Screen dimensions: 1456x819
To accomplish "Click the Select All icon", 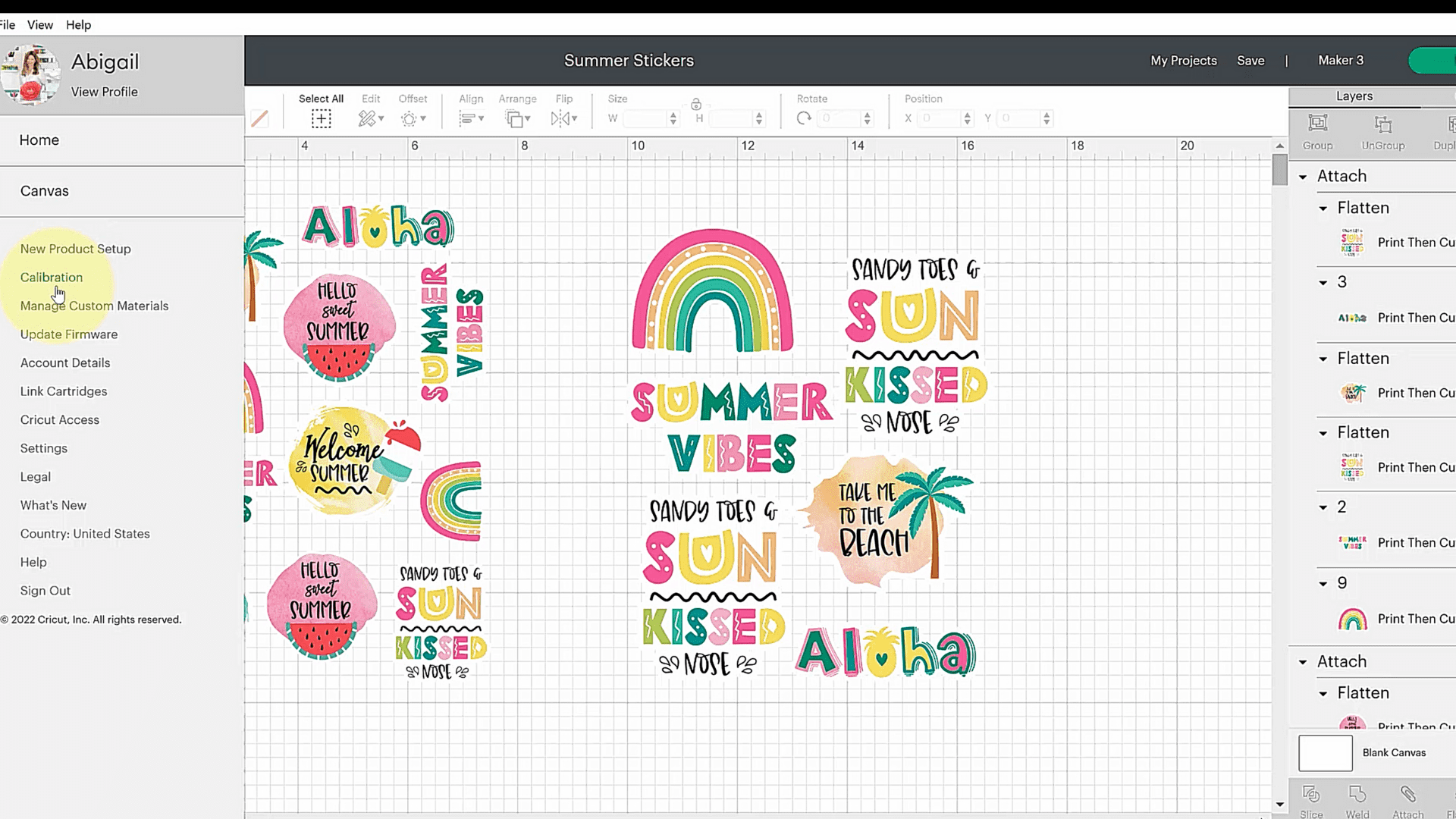I will [x=321, y=118].
